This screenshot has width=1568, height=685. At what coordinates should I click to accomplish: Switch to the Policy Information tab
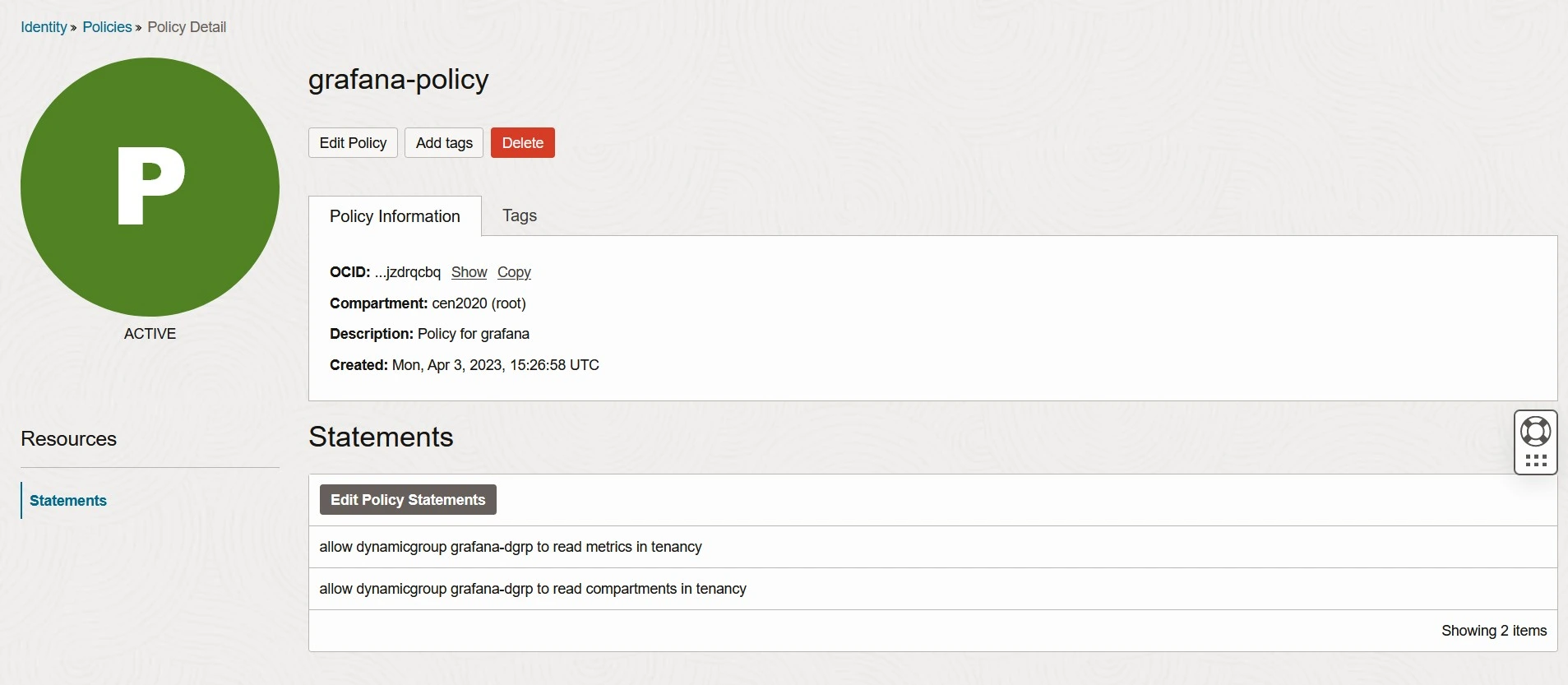[x=395, y=216]
